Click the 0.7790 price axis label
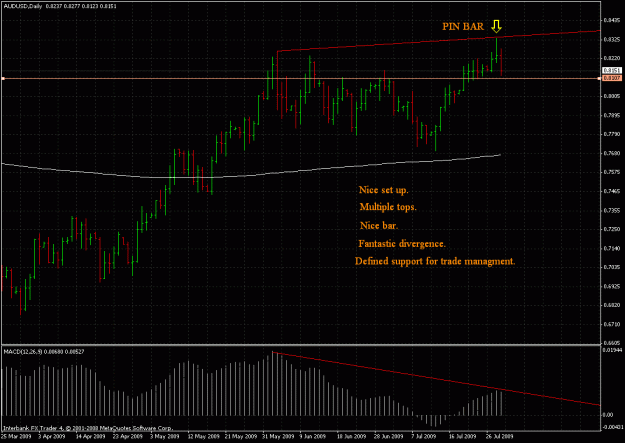This screenshot has height=443, width=625. pos(612,134)
